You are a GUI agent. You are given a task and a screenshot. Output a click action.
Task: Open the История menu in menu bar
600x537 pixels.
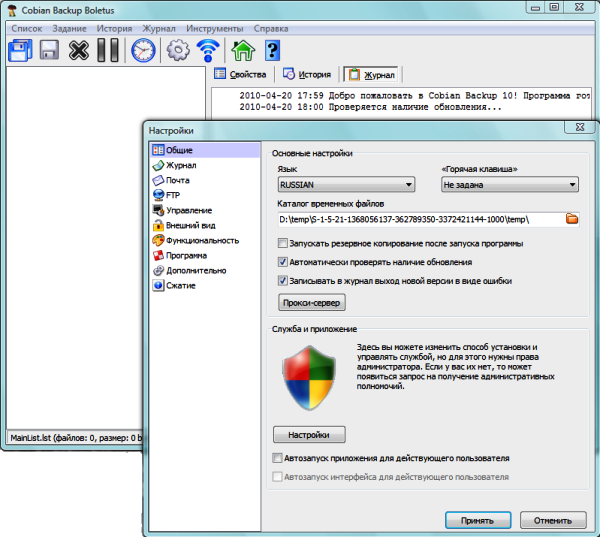click(x=114, y=29)
